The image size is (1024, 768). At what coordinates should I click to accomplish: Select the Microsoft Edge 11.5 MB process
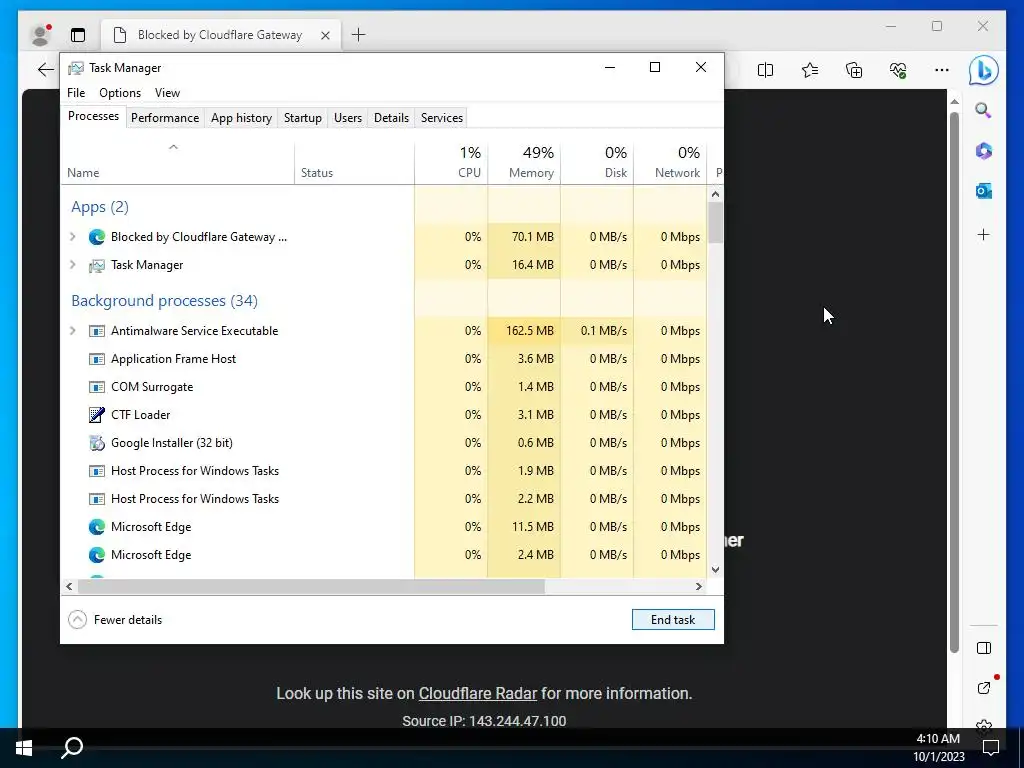tap(384, 526)
